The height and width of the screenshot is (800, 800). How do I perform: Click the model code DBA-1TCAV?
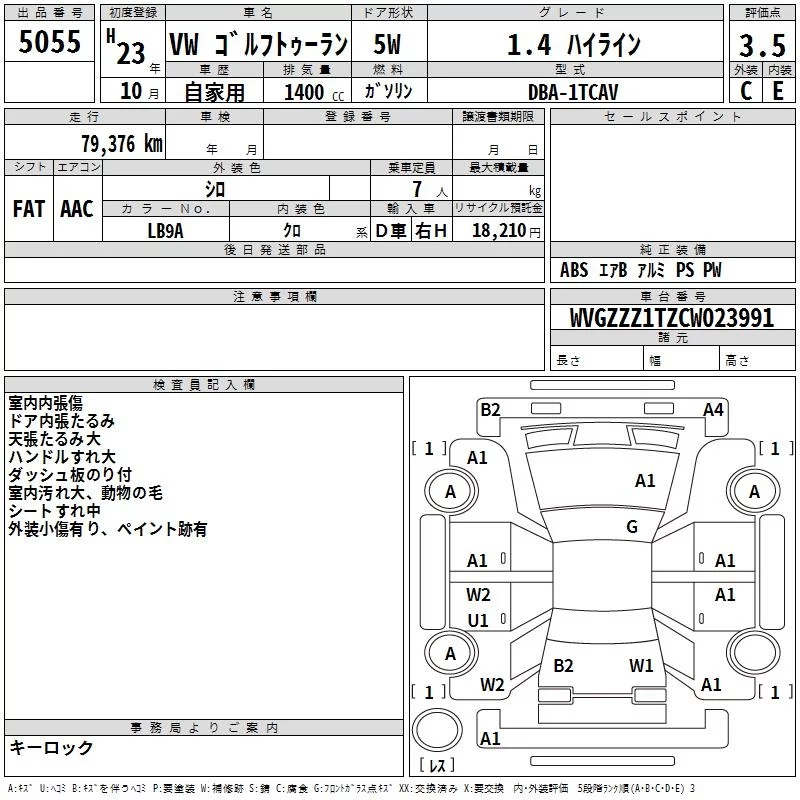point(573,92)
